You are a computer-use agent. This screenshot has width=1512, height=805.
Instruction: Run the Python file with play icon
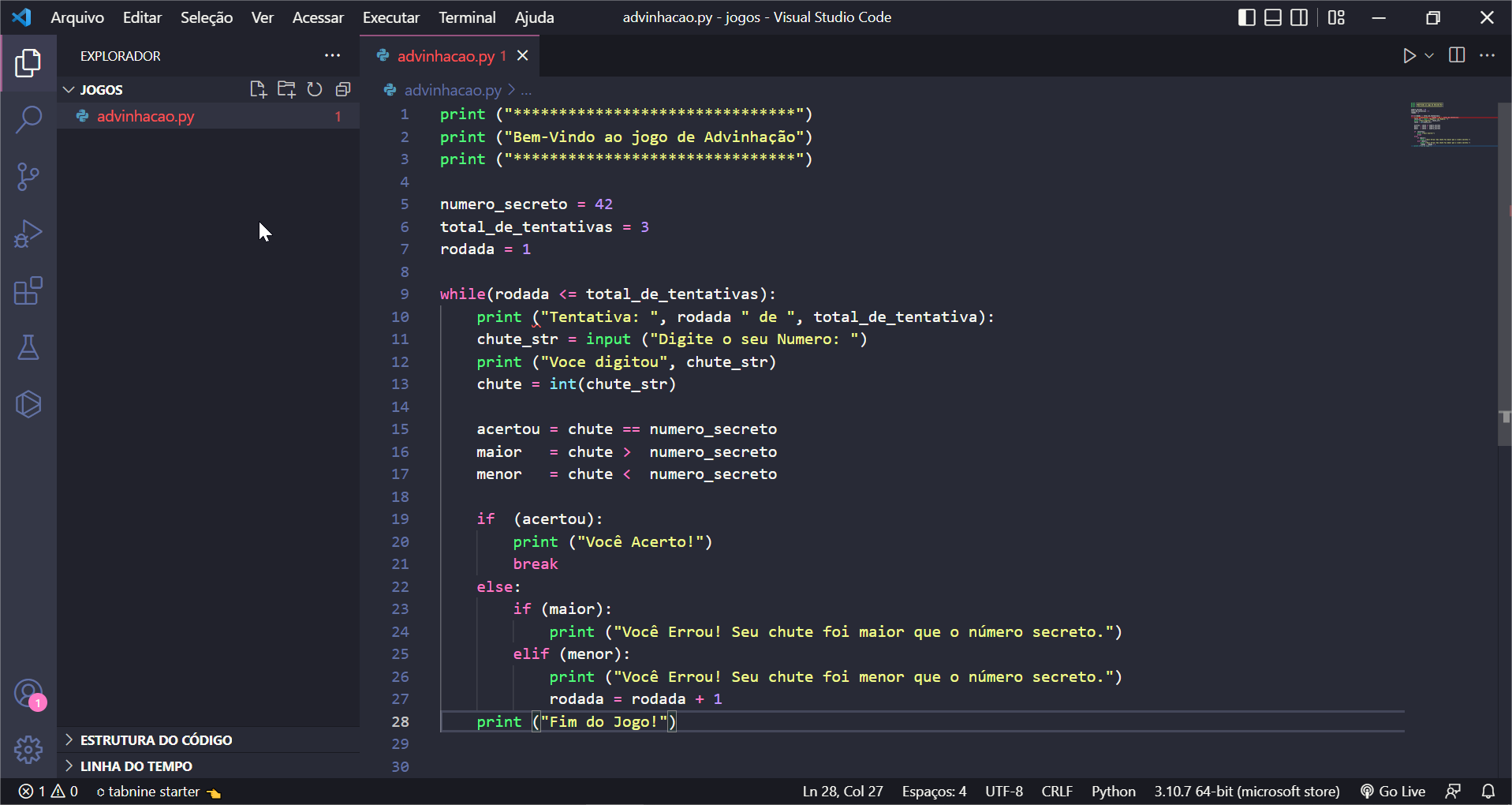1409,55
